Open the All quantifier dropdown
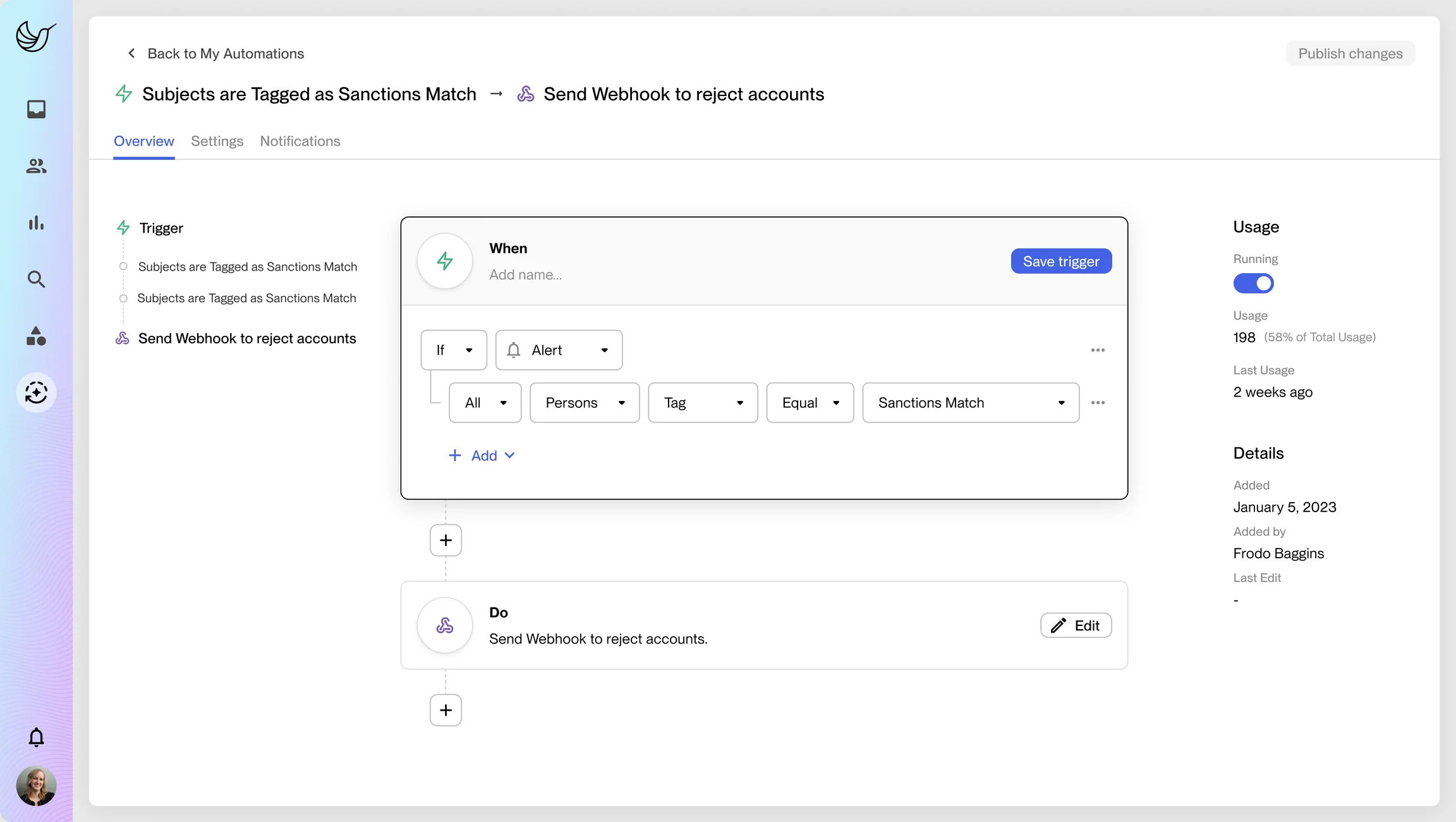Screen dimensions: 1456x822 coord(485,403)
